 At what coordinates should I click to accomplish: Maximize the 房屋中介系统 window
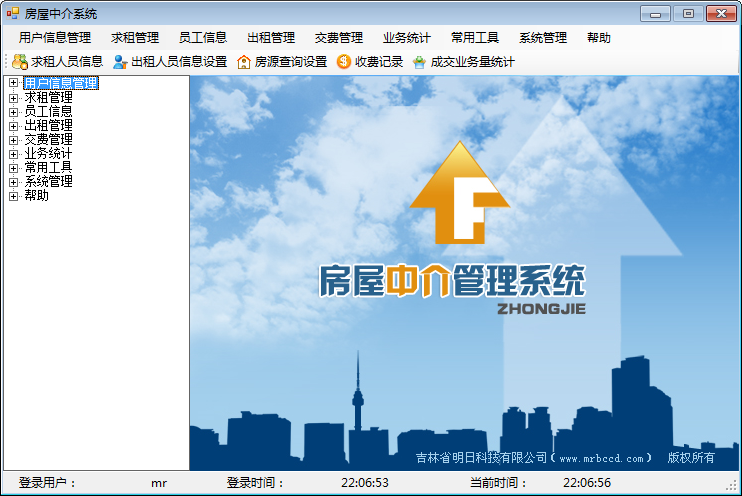point(688,14)
